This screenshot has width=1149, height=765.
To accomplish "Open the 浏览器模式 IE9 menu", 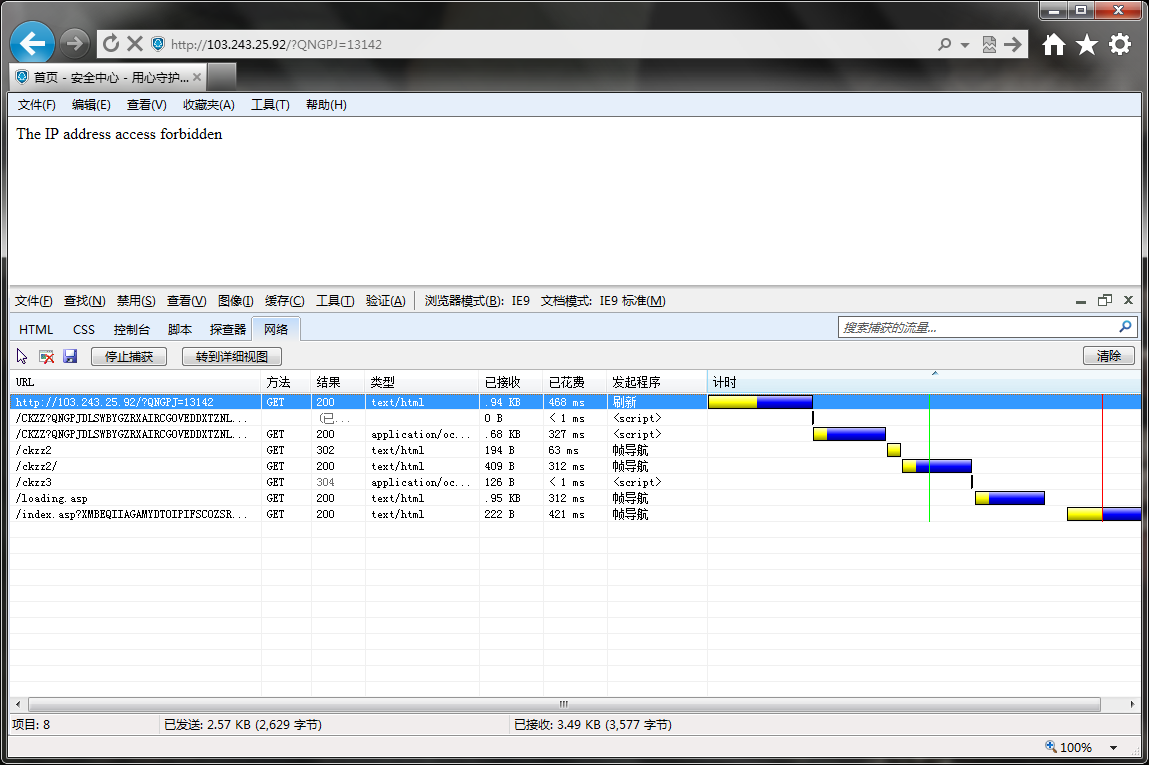I will tap(477, 301).
